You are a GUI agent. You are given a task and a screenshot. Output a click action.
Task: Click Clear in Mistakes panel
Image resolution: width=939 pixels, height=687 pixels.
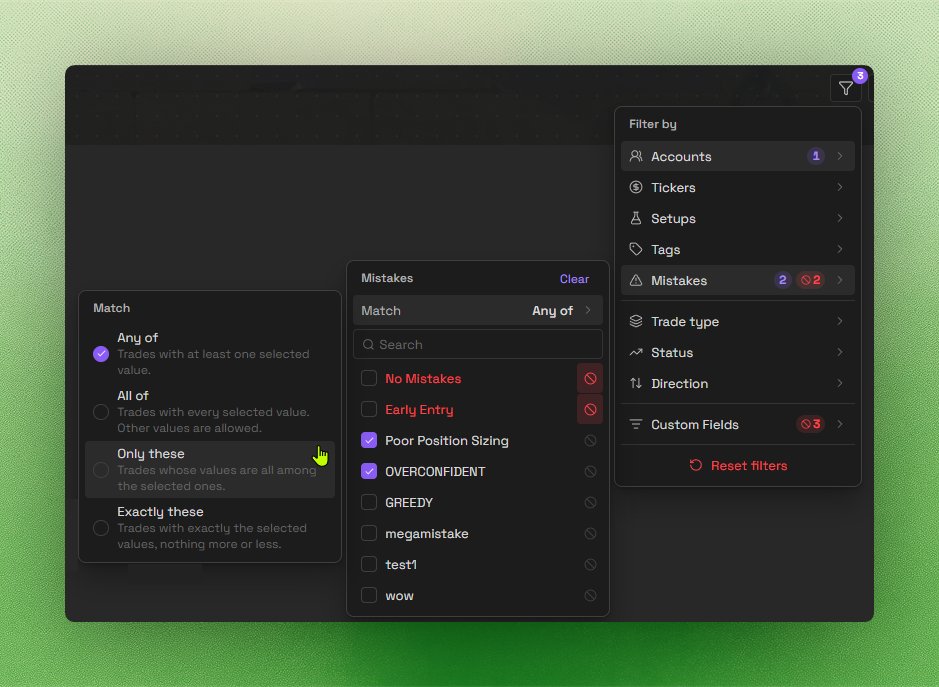(574, 279)
